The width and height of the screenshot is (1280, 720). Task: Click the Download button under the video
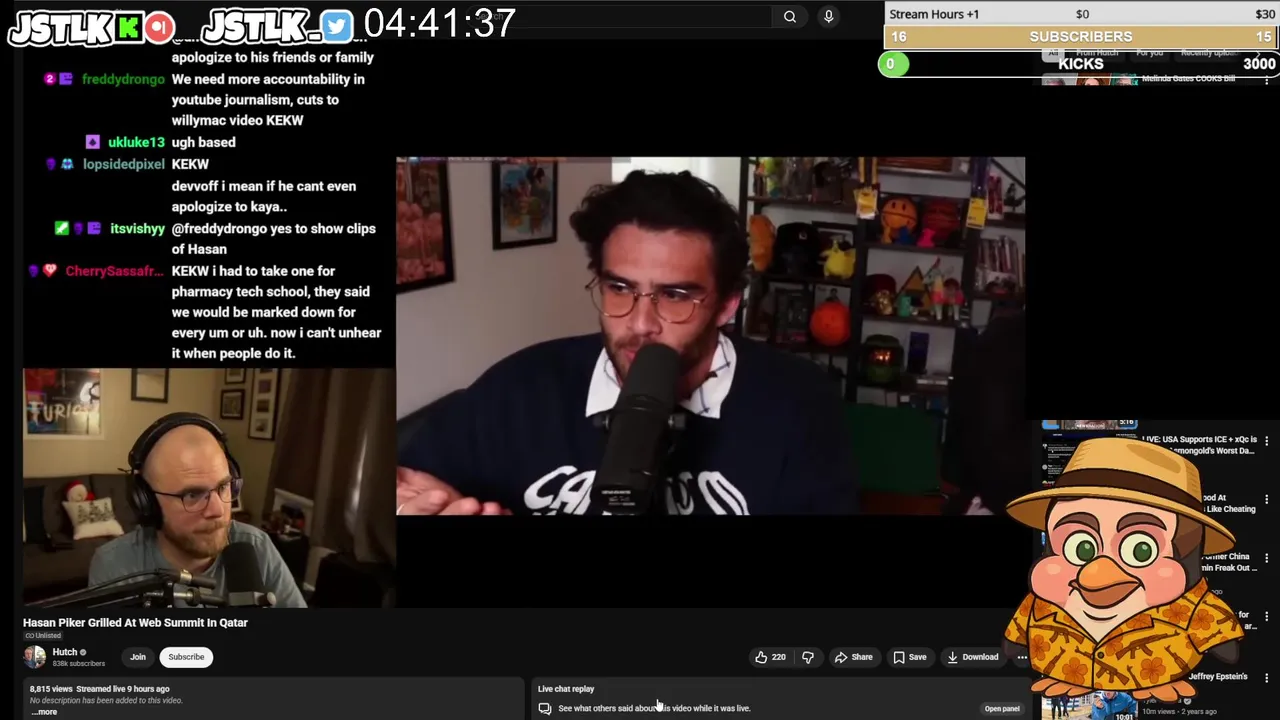(972, 657)
